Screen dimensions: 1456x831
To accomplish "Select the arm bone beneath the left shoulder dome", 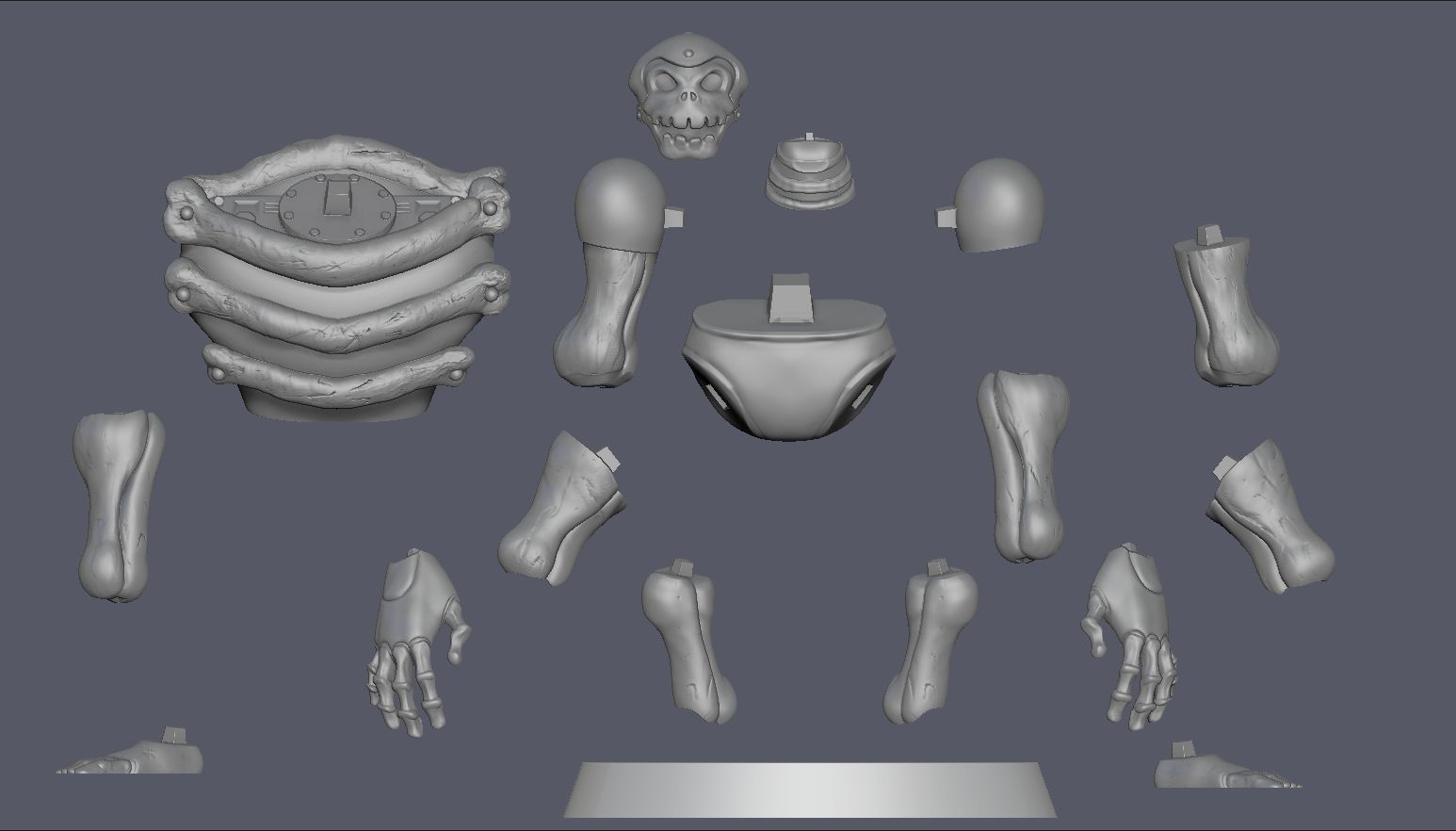I will (x=604, y=314).
